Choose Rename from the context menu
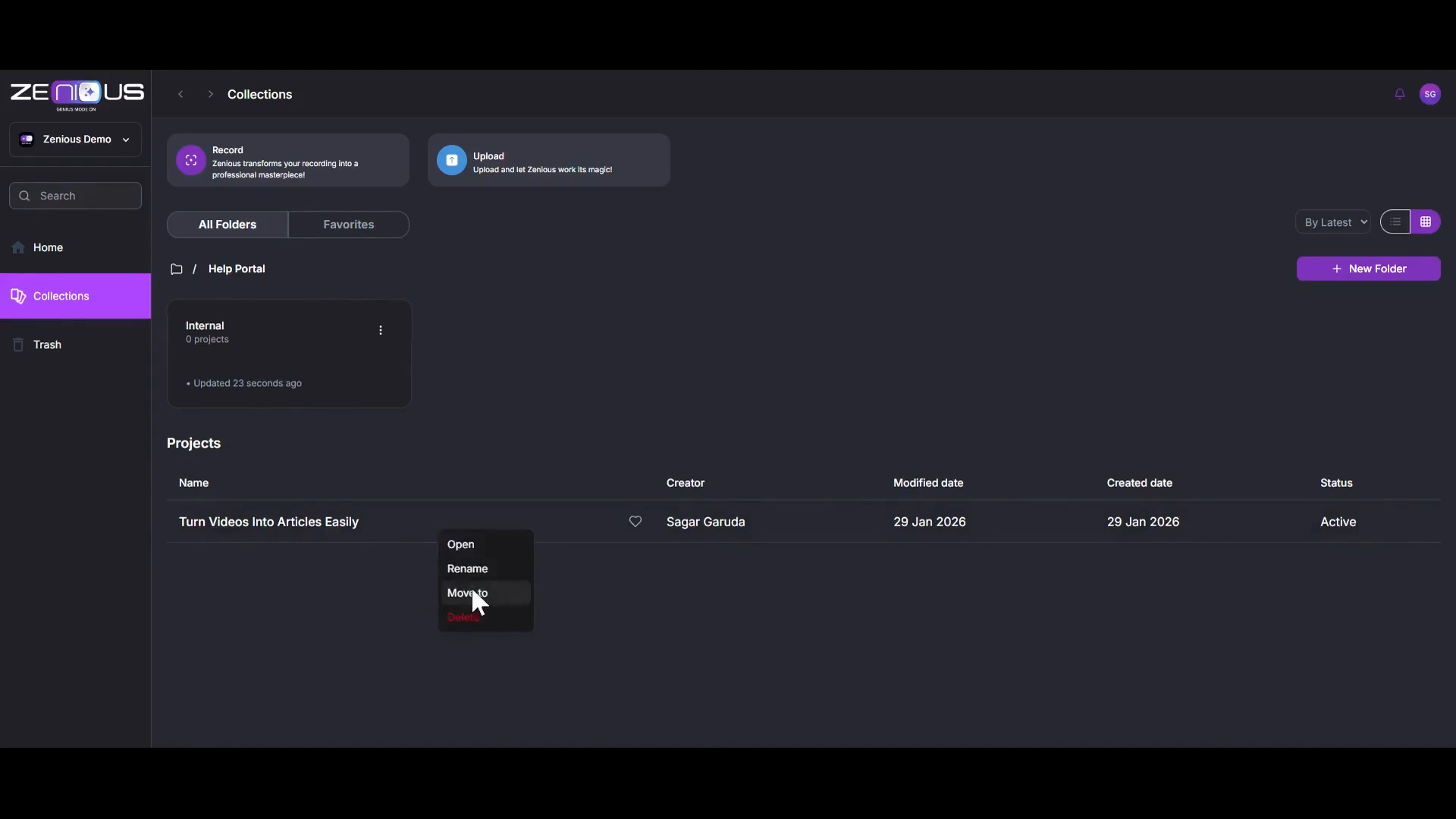Screen dimensions: 1456x819 [x=467, y=568]
